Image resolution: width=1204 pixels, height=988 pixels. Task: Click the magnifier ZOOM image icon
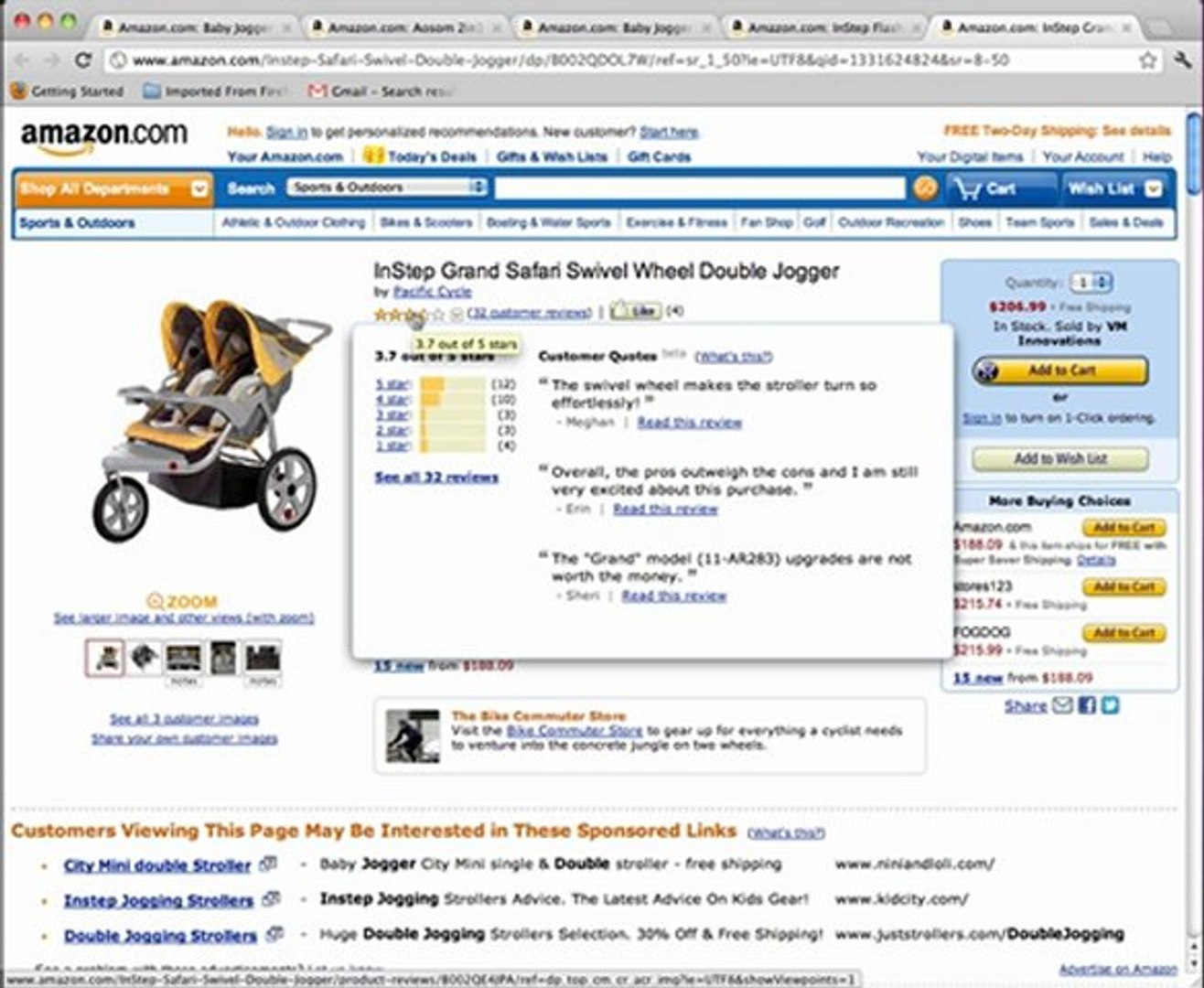pyautogui.click(x=155, y=602)
